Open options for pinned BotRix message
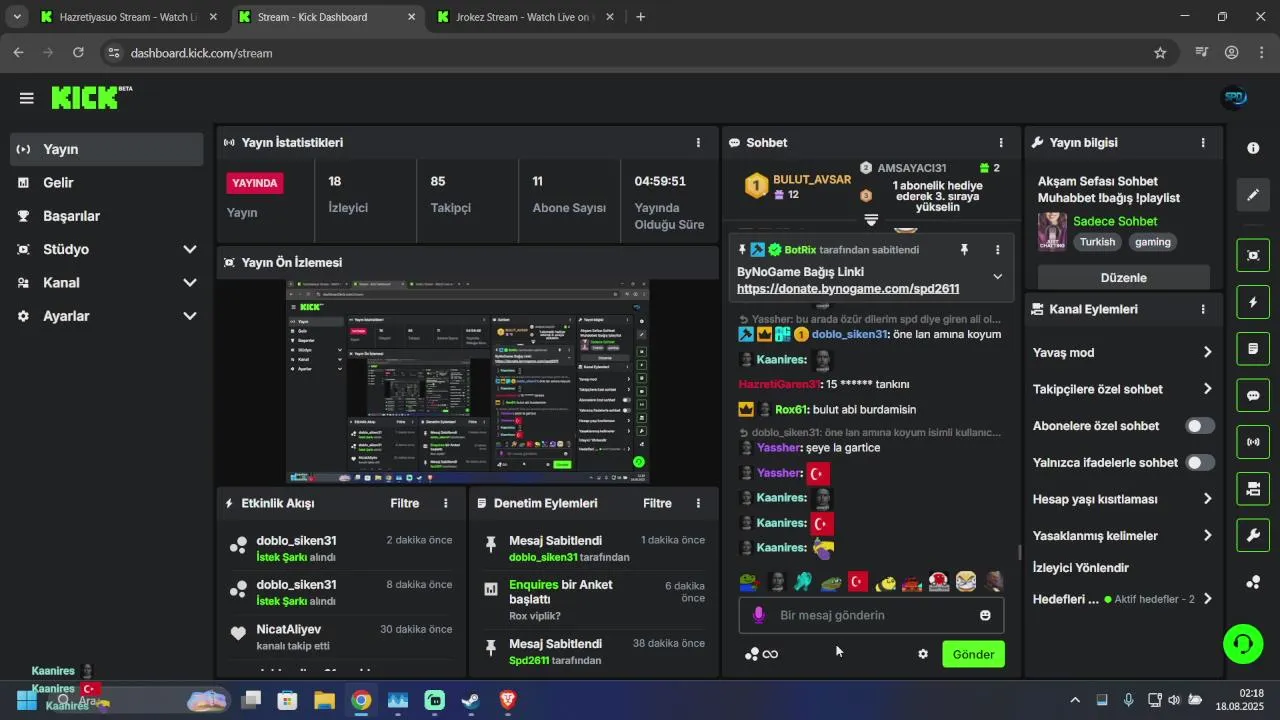The height and width of the screenshot is (720, 1280). click(997, 250)
